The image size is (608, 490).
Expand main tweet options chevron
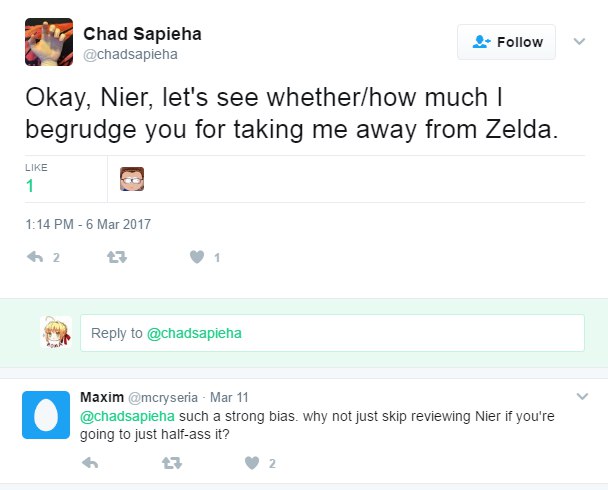tap(578, 41)
